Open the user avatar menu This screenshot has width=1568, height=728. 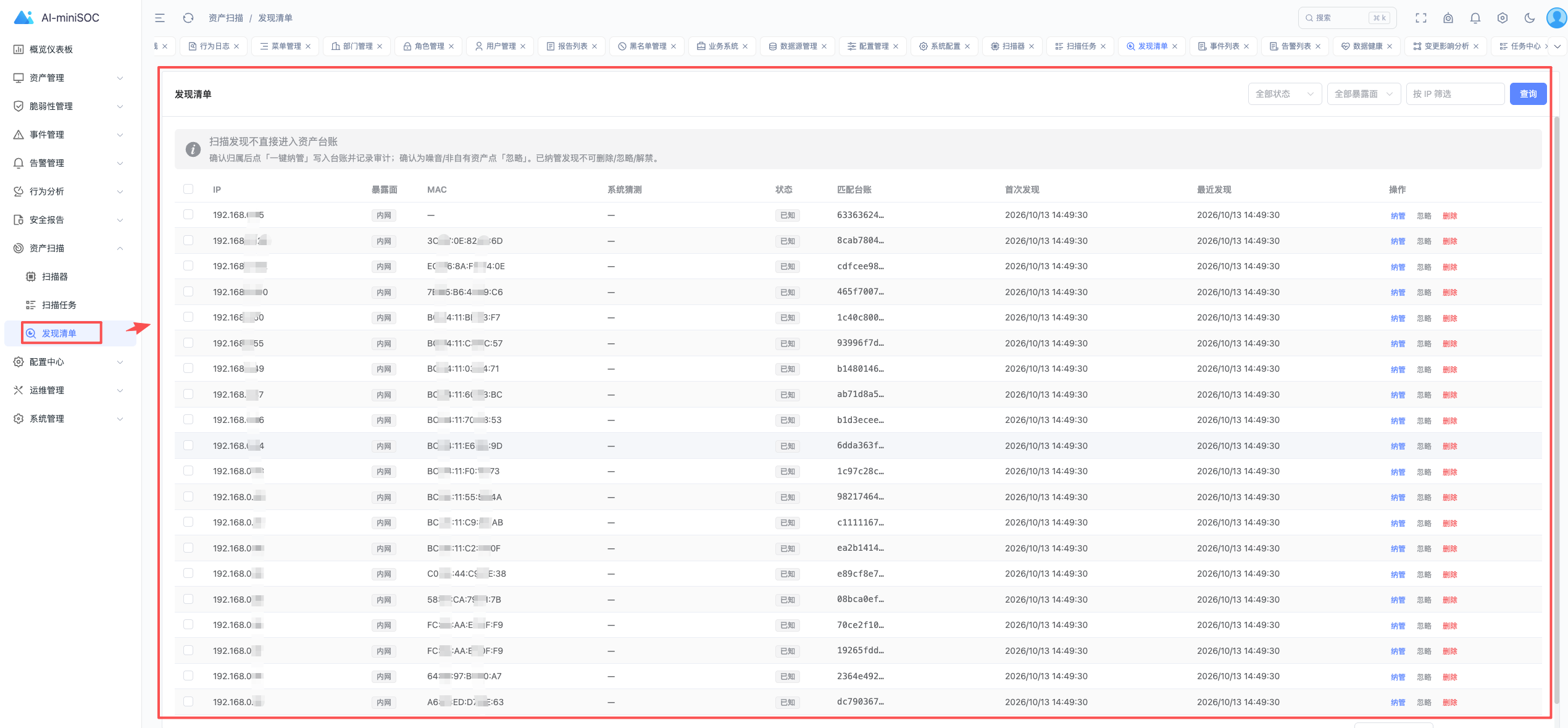(x=1556, y=18)
